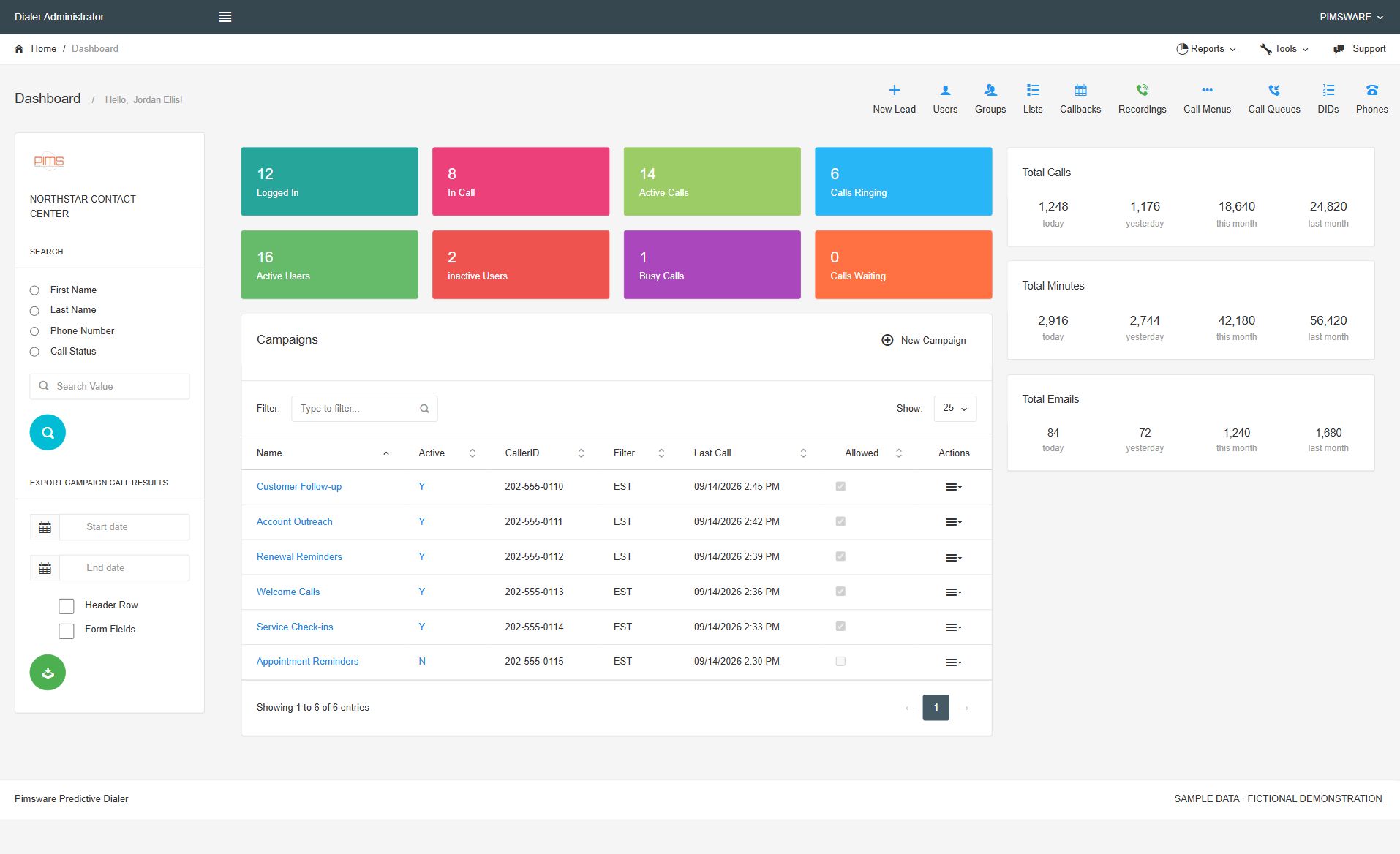This screenshot has width=1400, height=854.
Task: Open actions menu for Welcome Calls
Action: [x=954, y=592]
